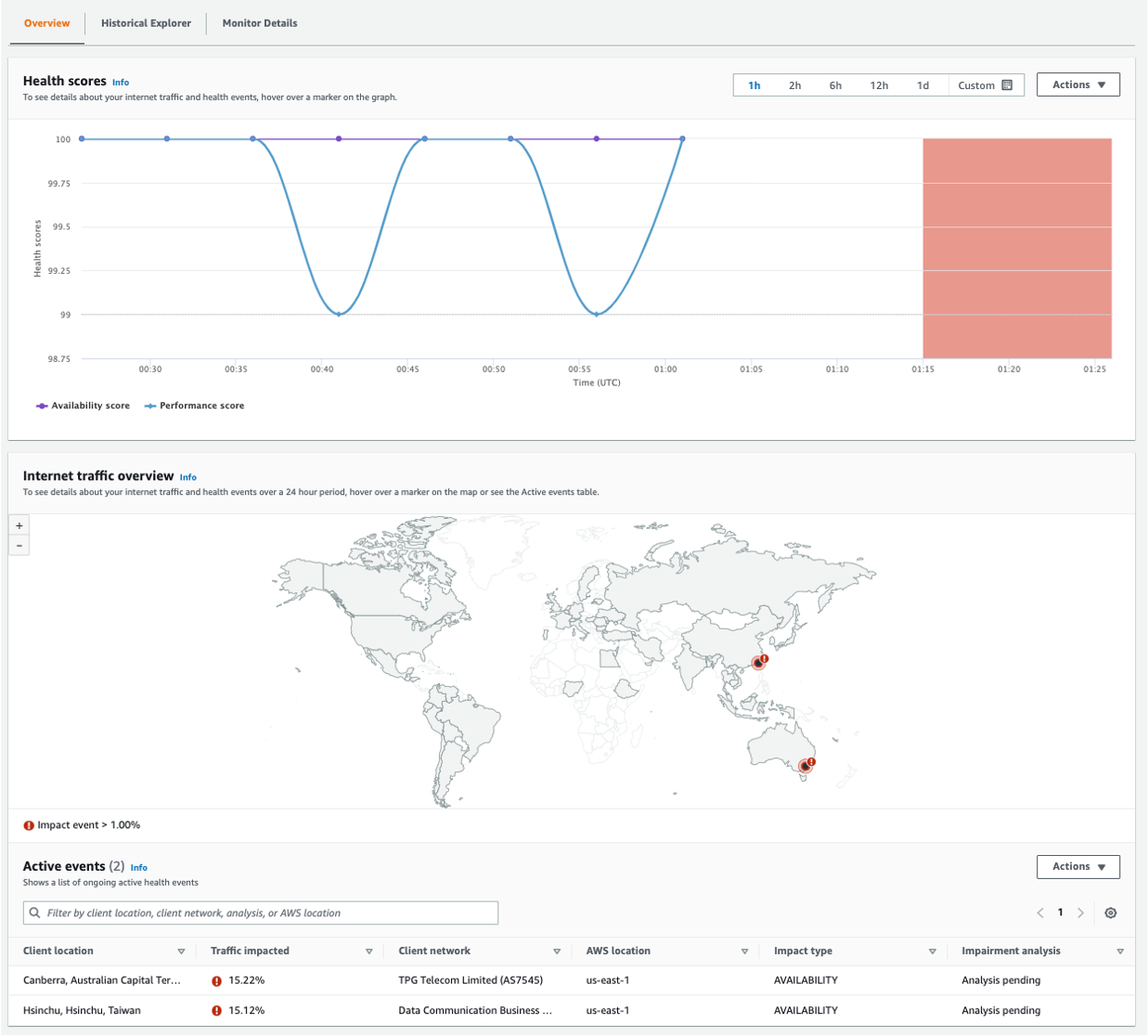Click the map zoom out minus button

(19, 546)
